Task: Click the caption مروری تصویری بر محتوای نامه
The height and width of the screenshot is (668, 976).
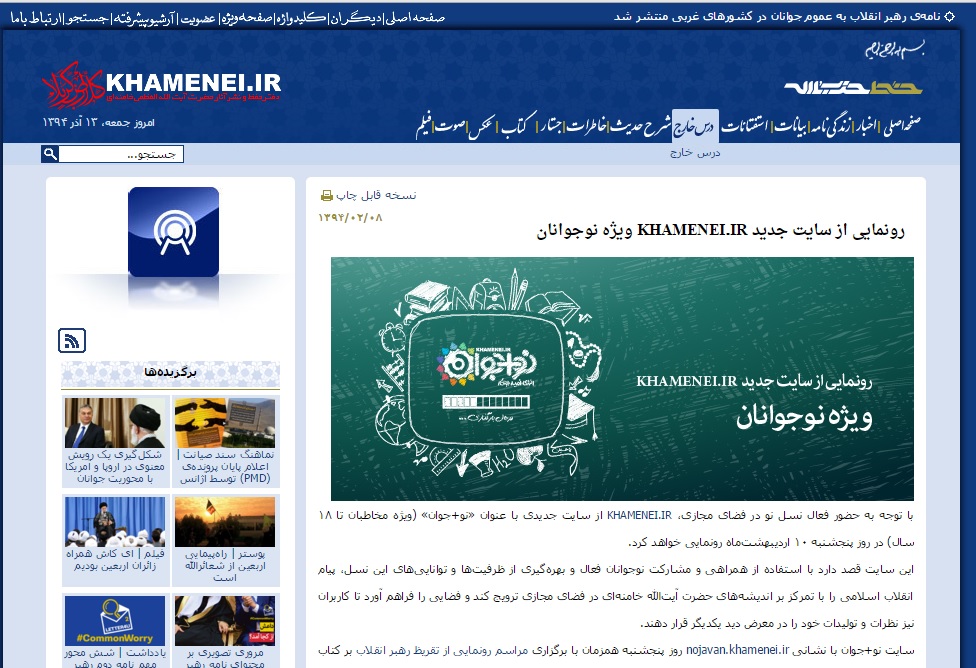Action: tap(225, 658)
